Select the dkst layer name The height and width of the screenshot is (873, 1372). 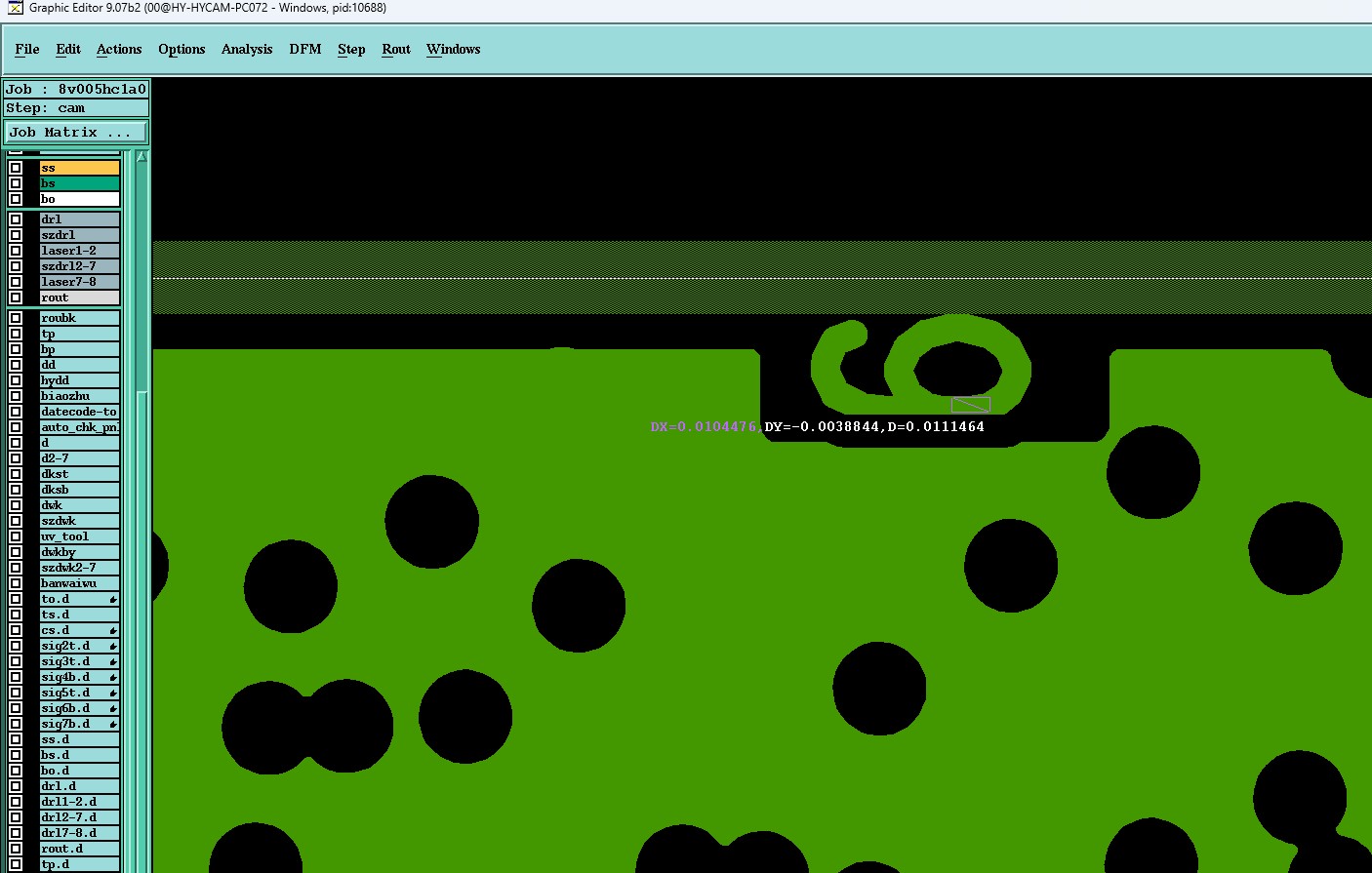click(x=79, y=474)
